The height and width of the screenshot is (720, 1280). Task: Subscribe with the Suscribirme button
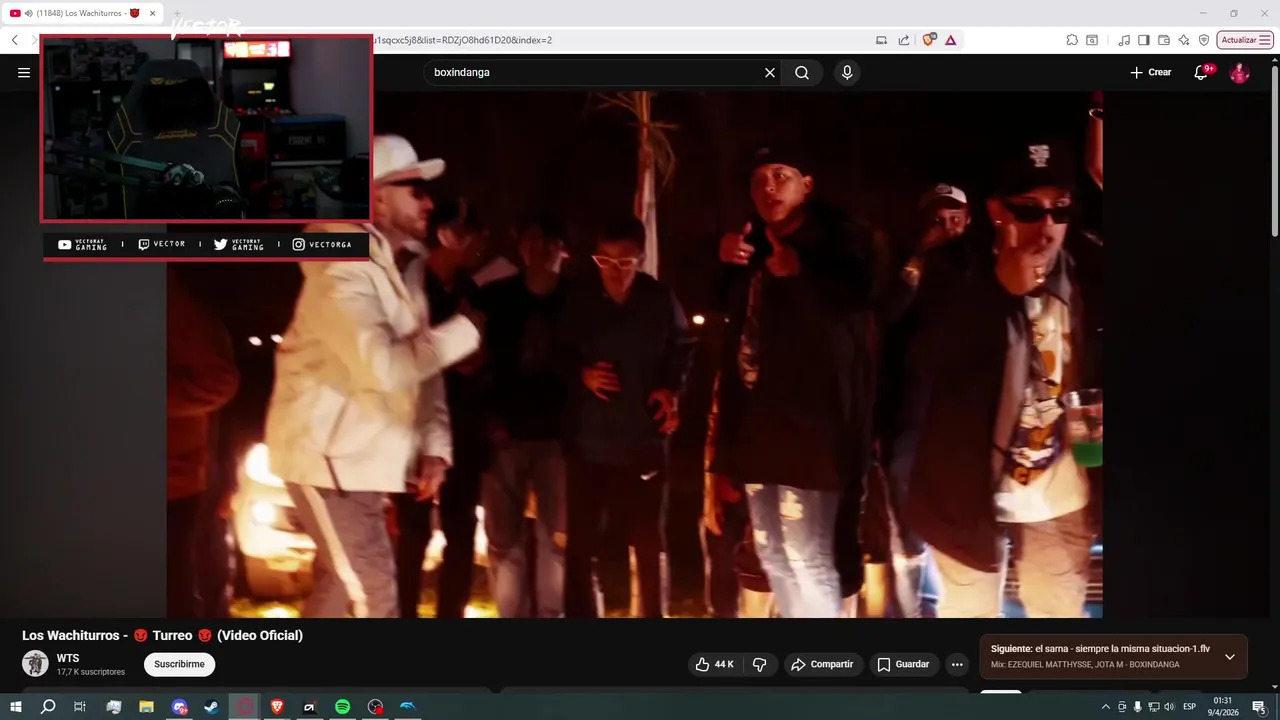coord(179,664)
